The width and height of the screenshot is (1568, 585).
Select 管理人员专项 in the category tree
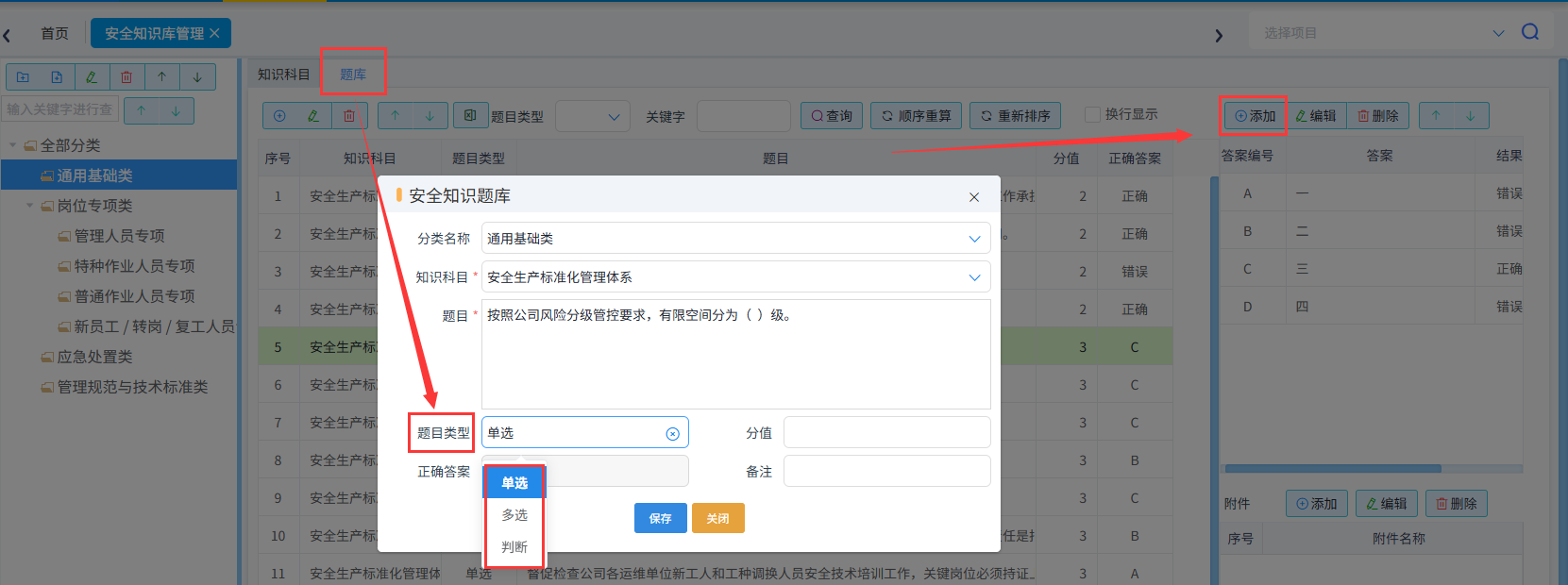click(119, 236)
